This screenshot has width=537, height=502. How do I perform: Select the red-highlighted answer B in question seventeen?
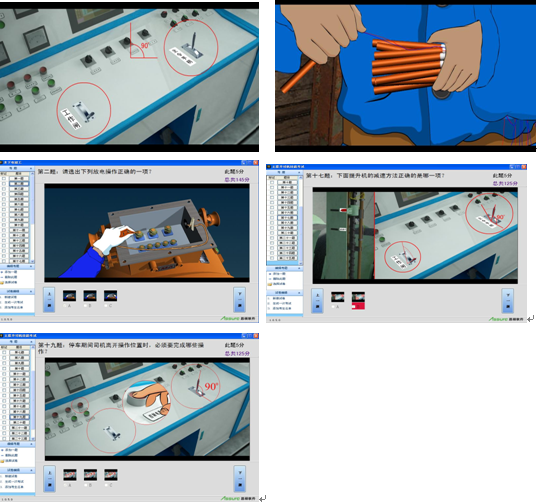click(x=358, y=300)
